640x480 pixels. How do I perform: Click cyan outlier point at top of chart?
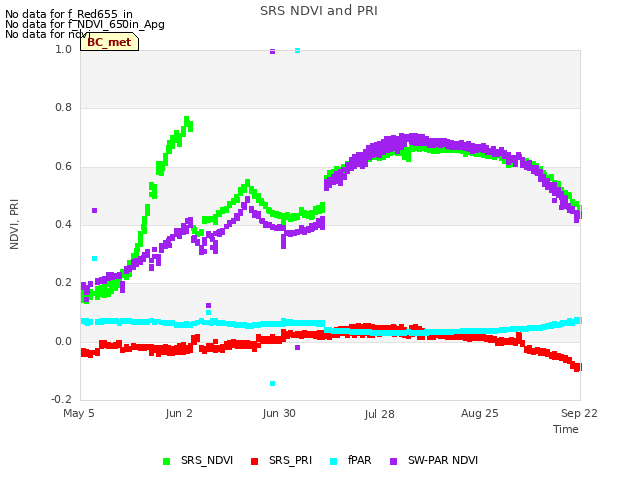pos(298,50)
